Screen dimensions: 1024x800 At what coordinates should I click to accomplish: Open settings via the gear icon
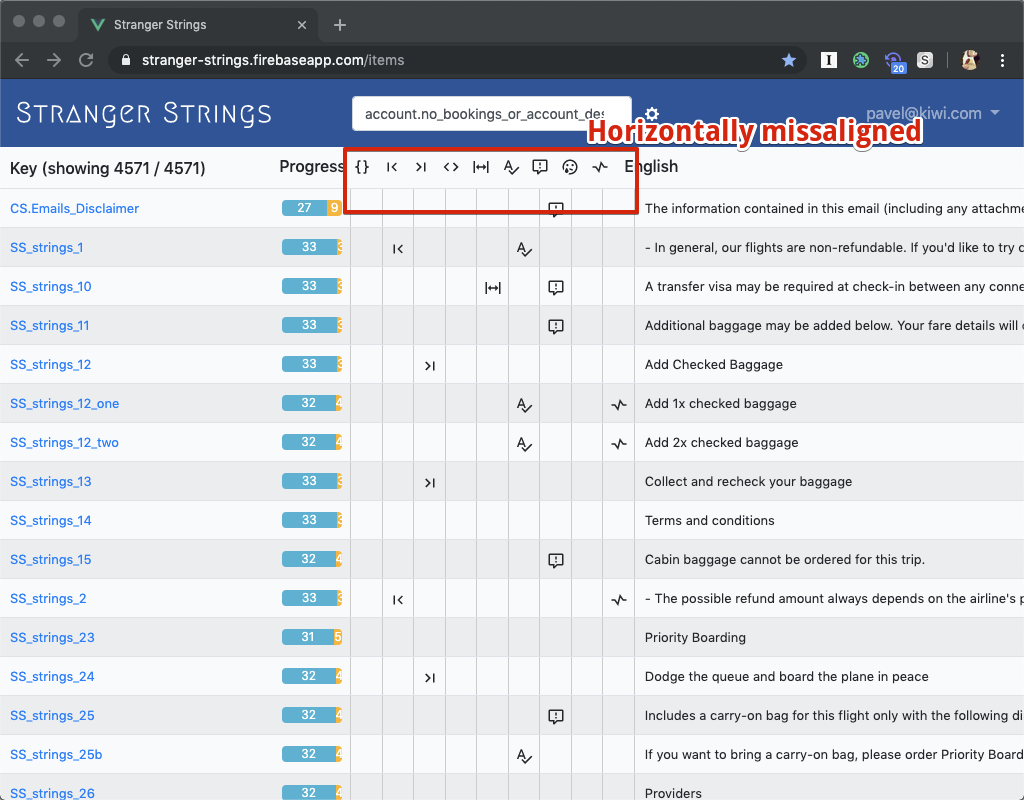pos(651,114)
